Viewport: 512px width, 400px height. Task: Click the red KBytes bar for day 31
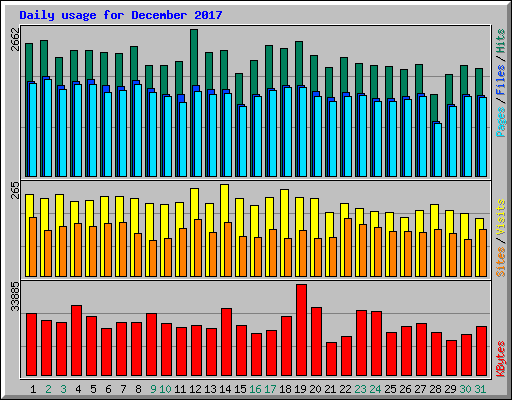481,351
